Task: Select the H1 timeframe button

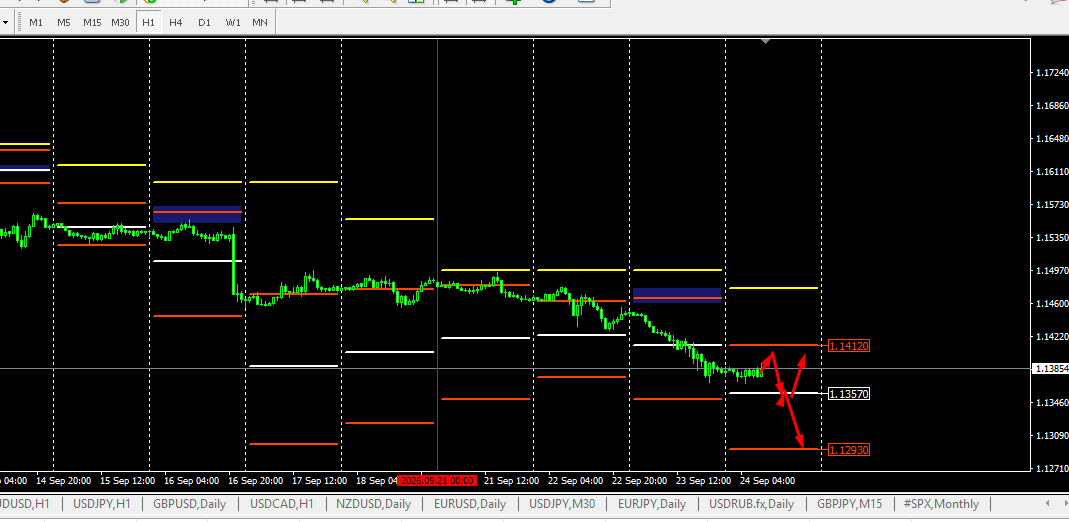Action: 148,22
